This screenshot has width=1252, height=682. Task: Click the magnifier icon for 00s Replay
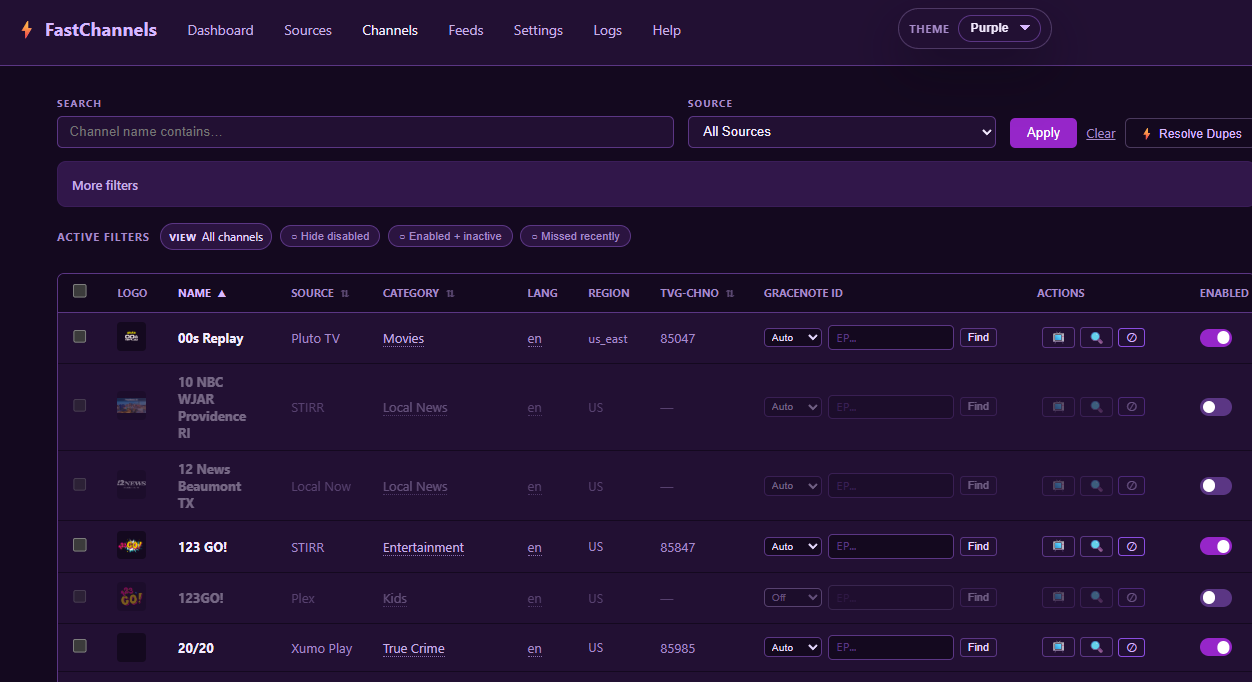1096,338
